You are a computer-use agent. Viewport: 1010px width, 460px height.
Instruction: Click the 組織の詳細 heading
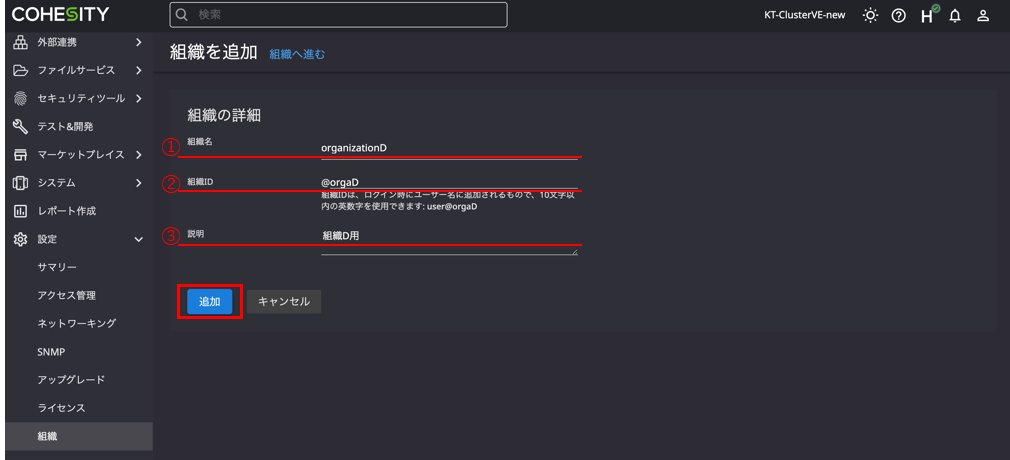point(224,115)
